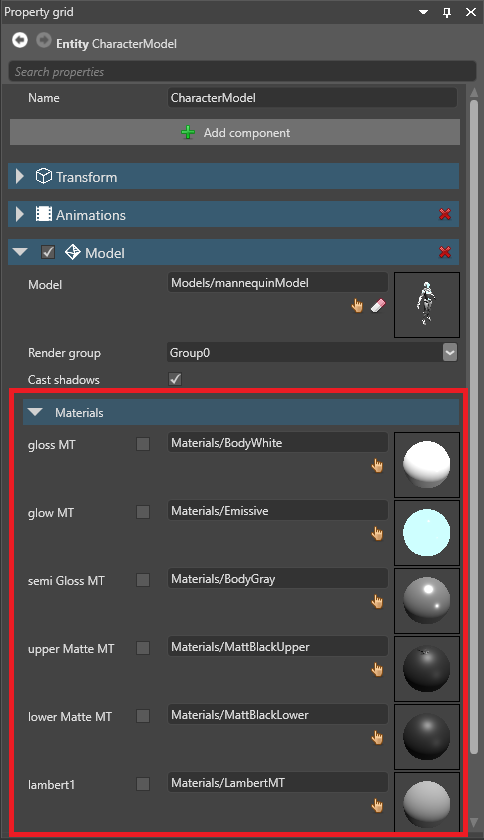Click the Transform cube icon

[x=43, y=176]
